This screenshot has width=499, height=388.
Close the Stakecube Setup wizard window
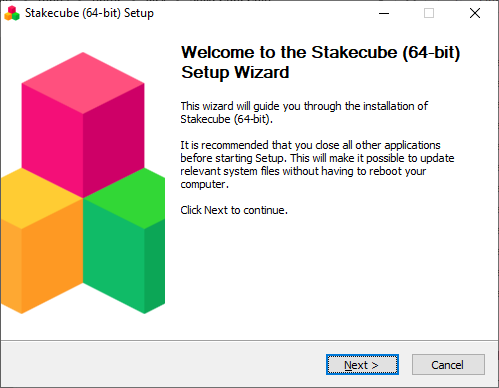point(475,13)
